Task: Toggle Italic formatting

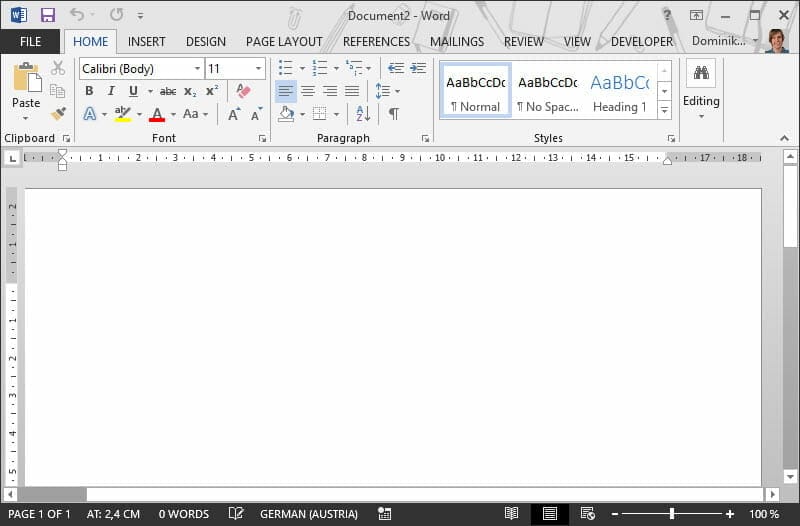Action: [111, 91]
